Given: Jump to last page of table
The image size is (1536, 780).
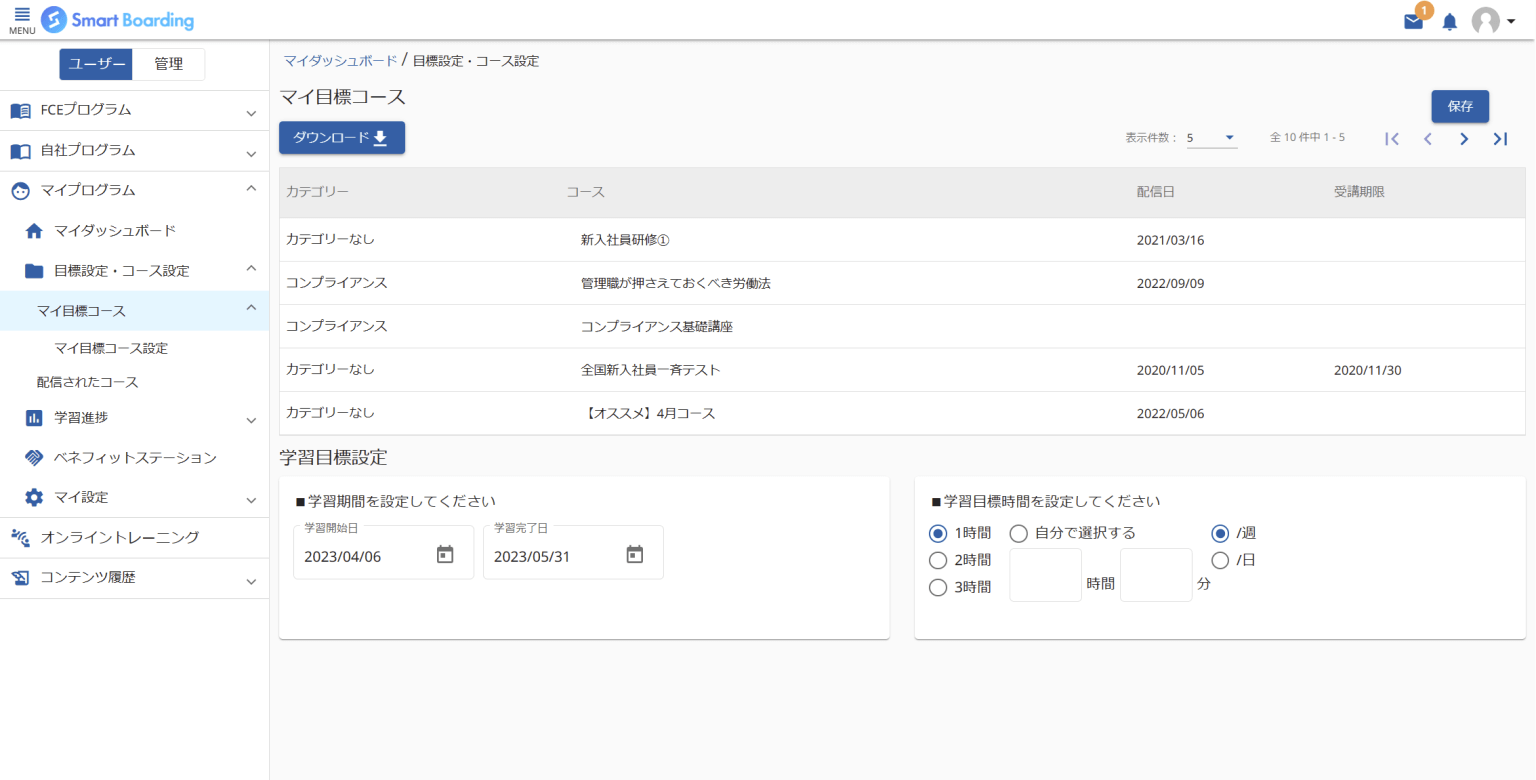Looking at the screenshot, I should click(x=1500, y=139).
